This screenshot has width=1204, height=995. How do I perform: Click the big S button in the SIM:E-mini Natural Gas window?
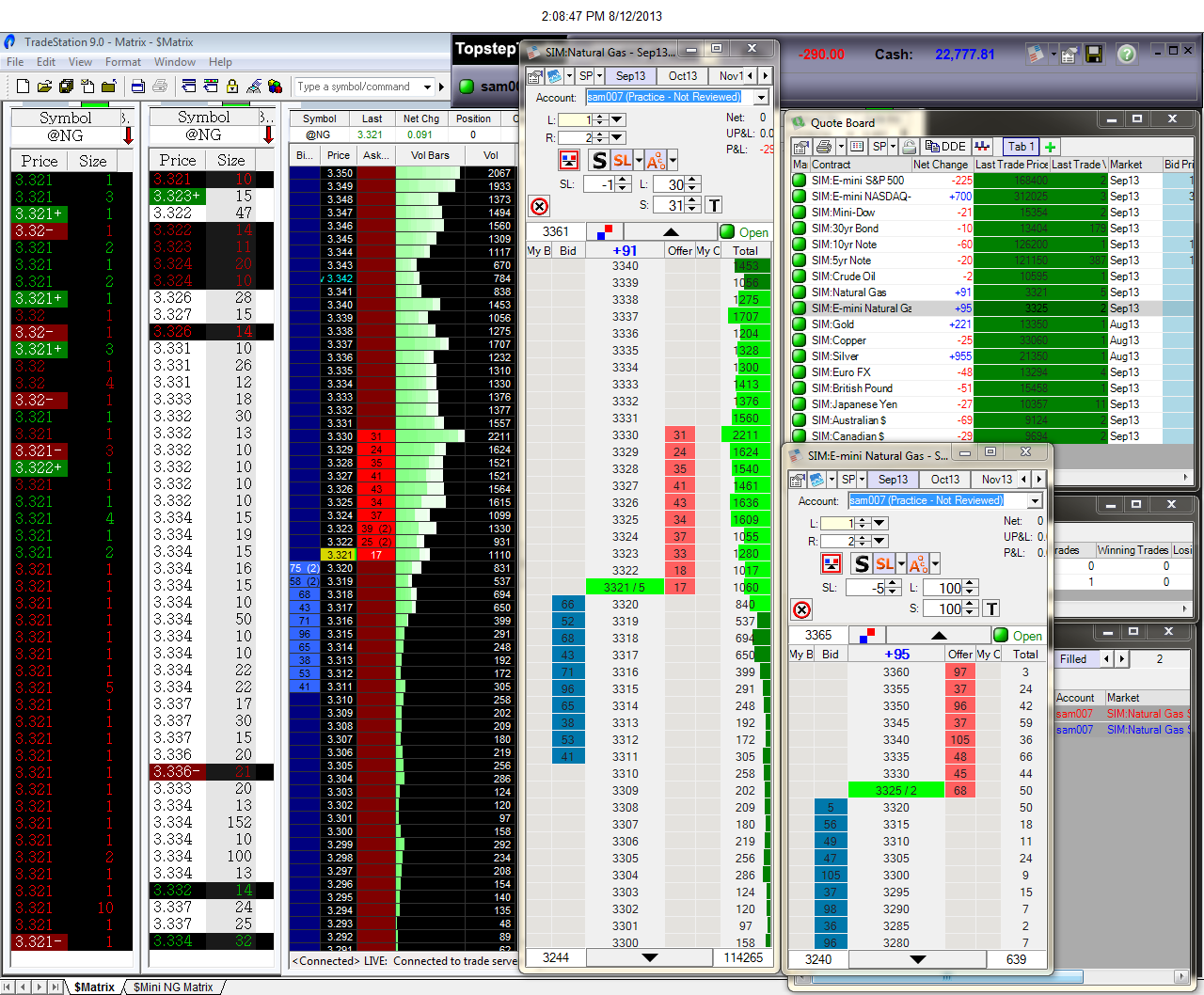click(x=861, y=563)
